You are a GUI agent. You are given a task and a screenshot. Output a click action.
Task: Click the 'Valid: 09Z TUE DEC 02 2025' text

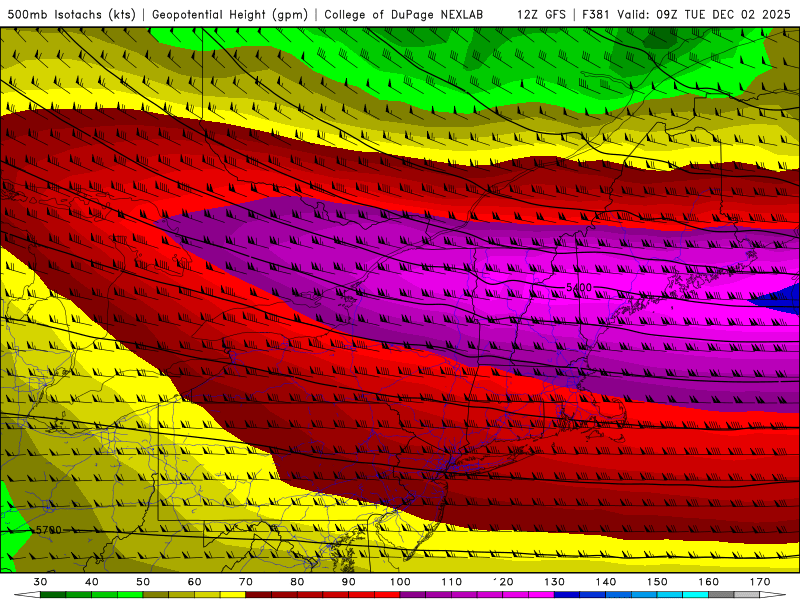pyautogui.click(x=704, y=14)
